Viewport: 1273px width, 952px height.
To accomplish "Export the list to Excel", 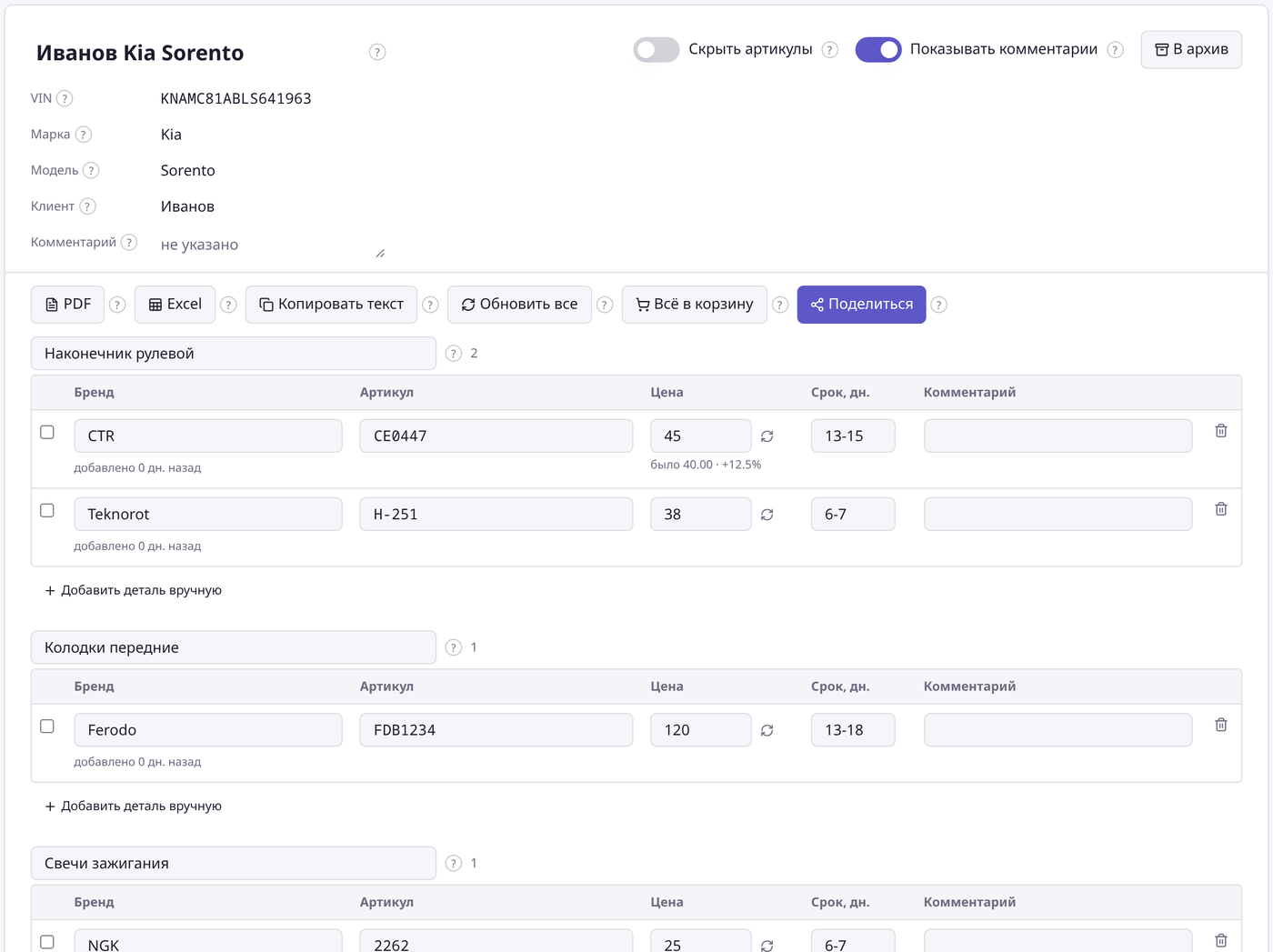I will tap(175, 305).
